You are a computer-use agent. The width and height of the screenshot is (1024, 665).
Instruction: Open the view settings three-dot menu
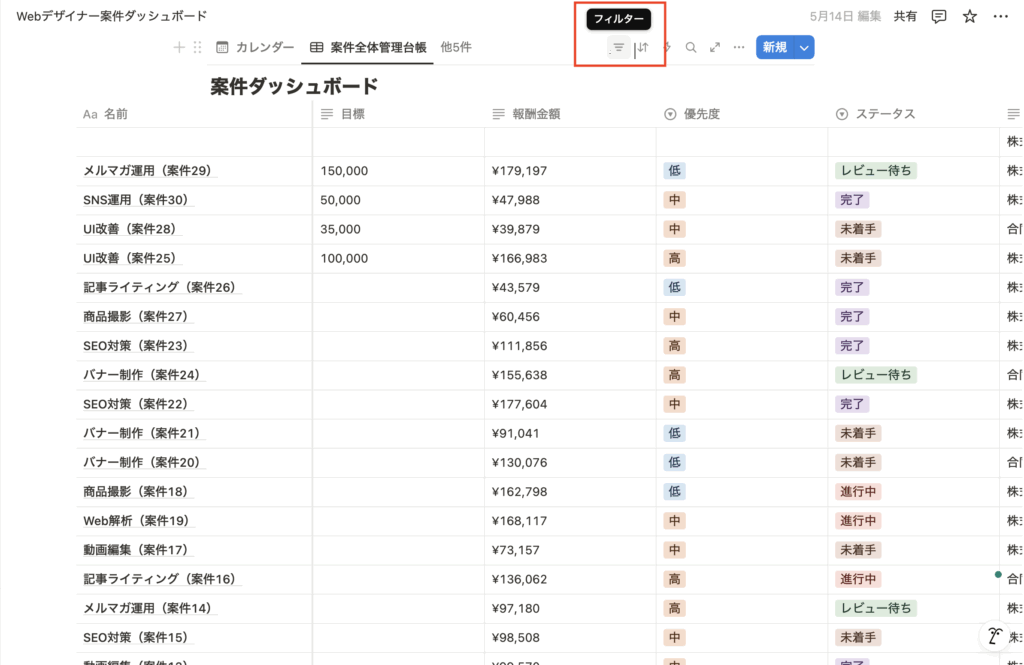[739, 47]
